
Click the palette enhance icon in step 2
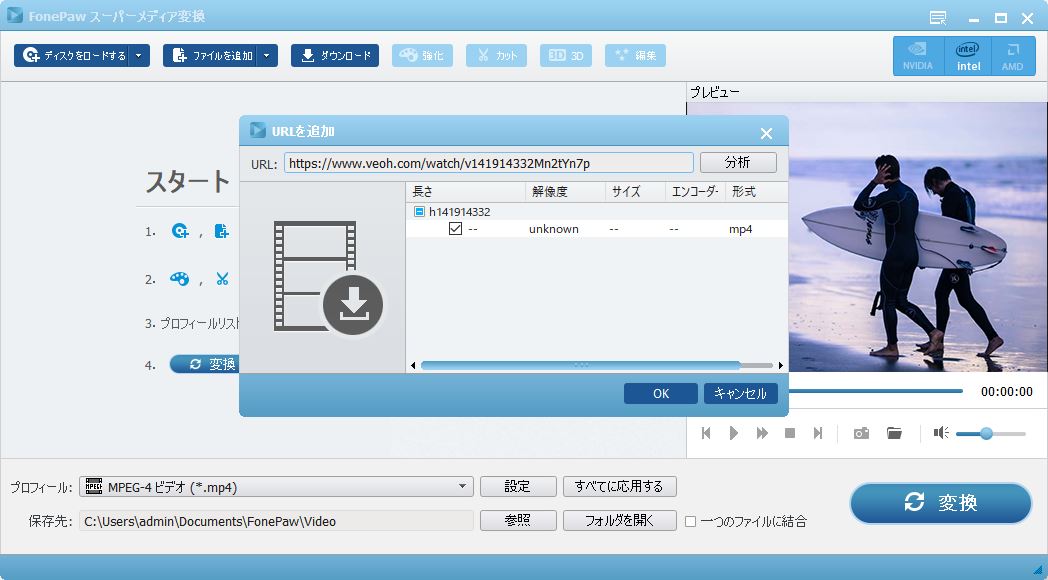(x=179, y=279)
